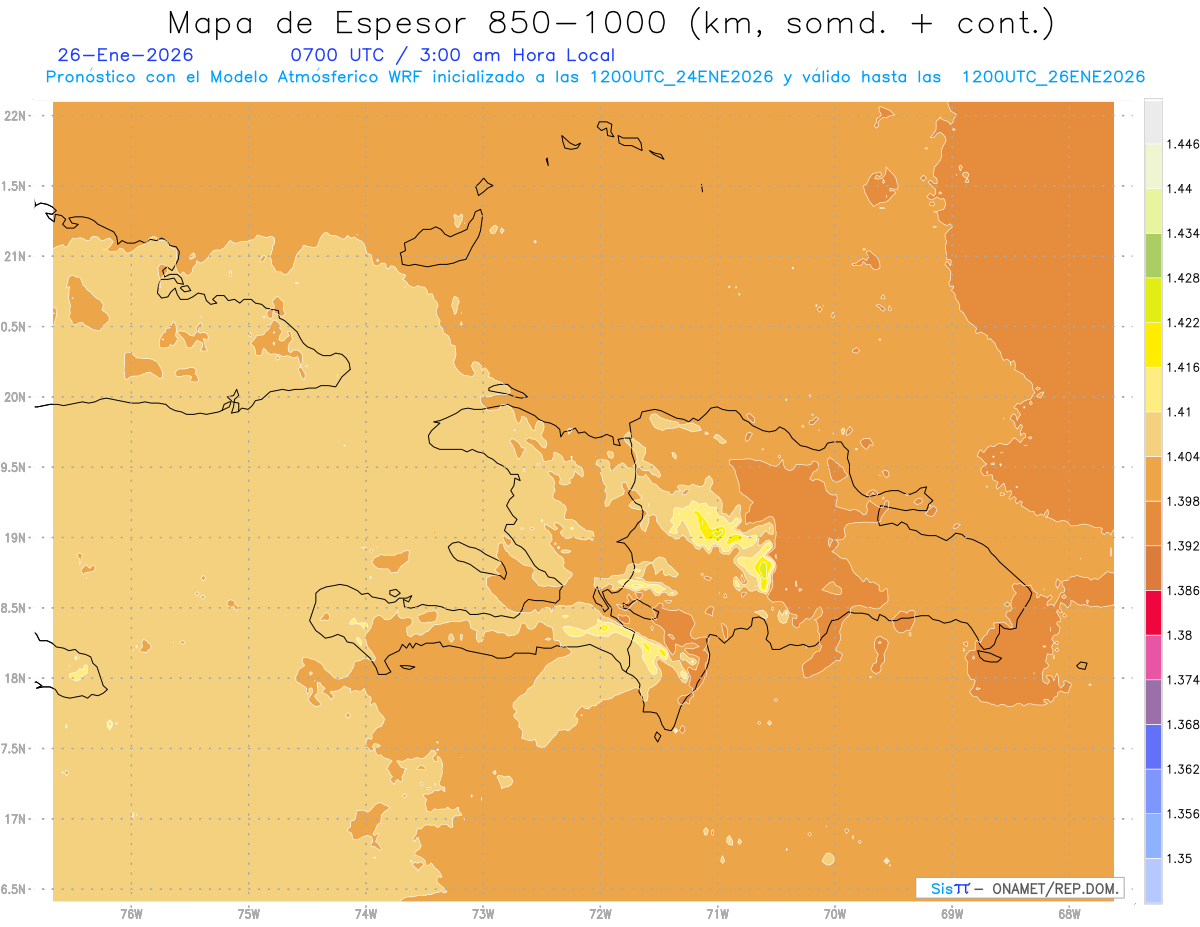
Task: Click the '68W' longitude axis label
Action: point(1069,914)
